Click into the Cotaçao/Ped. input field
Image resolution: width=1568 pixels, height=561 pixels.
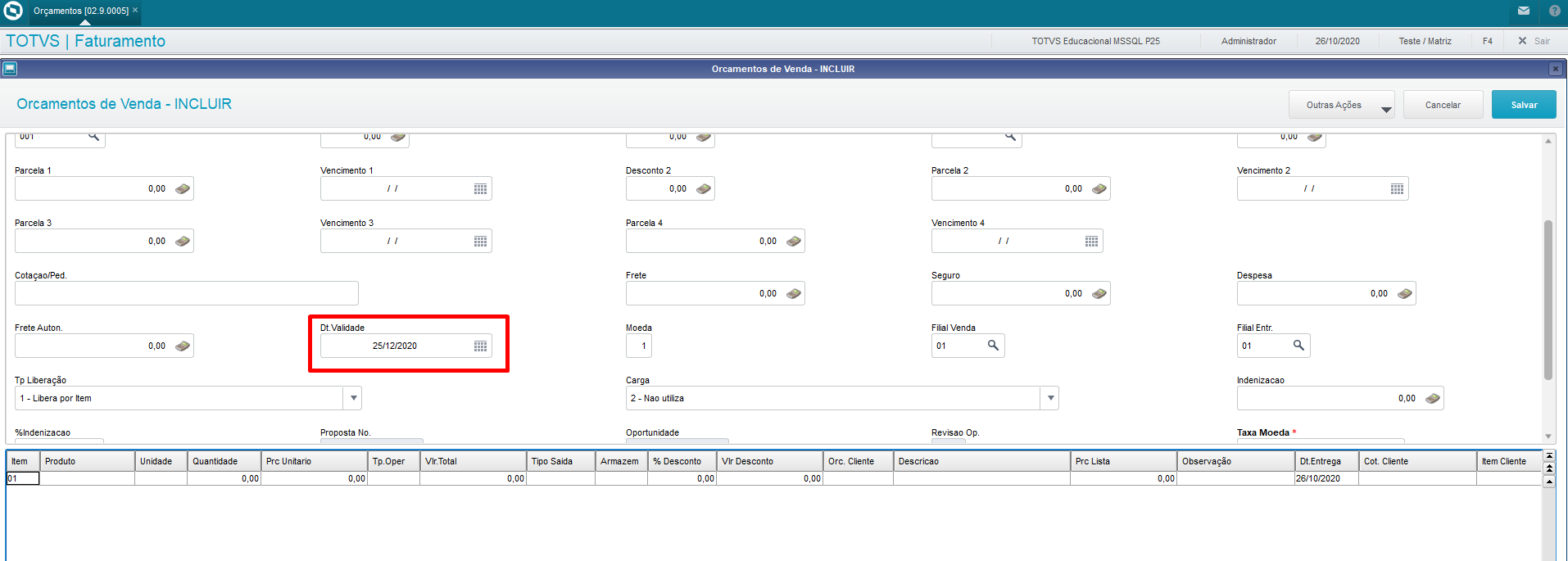tap(186, 294)
